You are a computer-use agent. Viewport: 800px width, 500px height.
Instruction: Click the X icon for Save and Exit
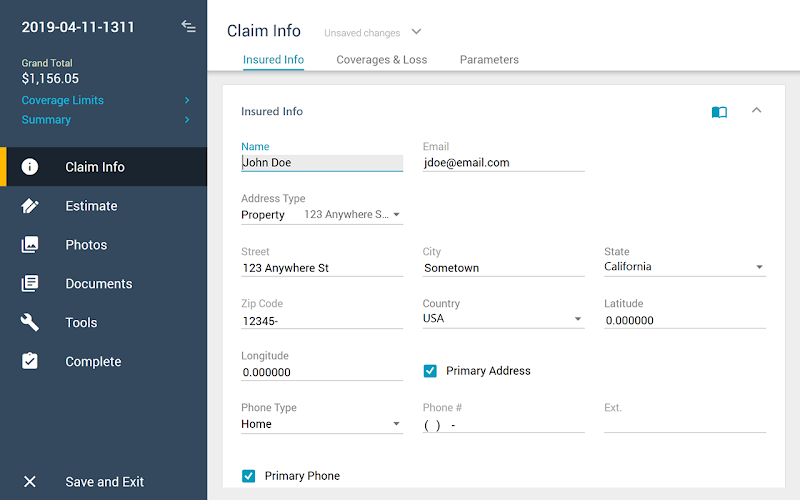pyautogui.click(x=30, y=481)
